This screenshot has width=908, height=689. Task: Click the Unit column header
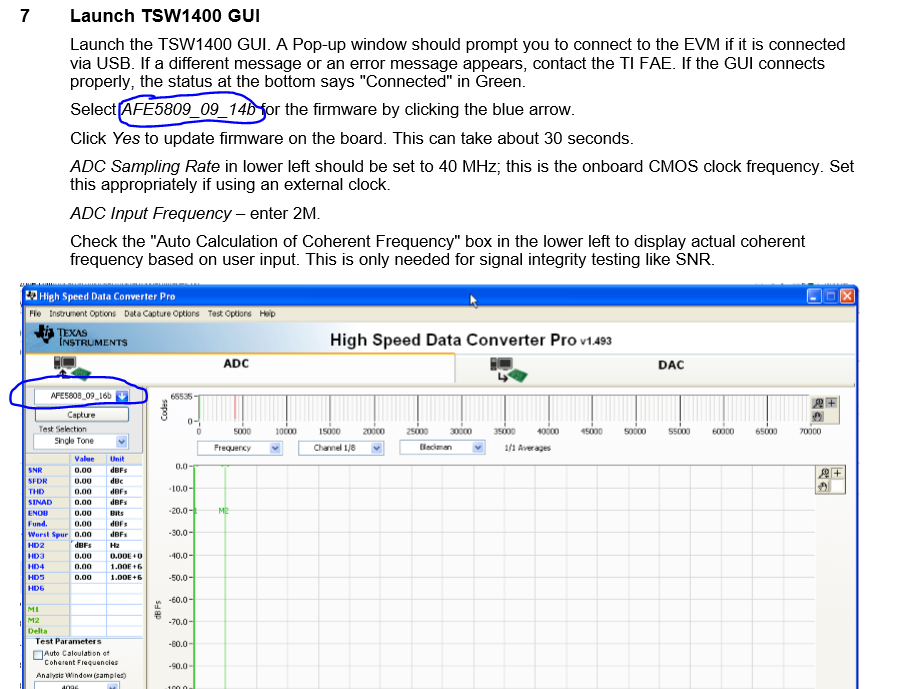pos(117,459)
